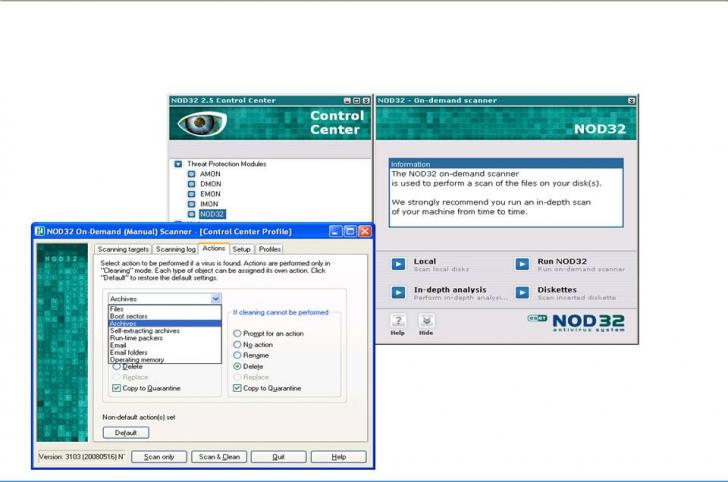
Task: Open the Archives object type dropdown
Action: click(x=216, y=299)
